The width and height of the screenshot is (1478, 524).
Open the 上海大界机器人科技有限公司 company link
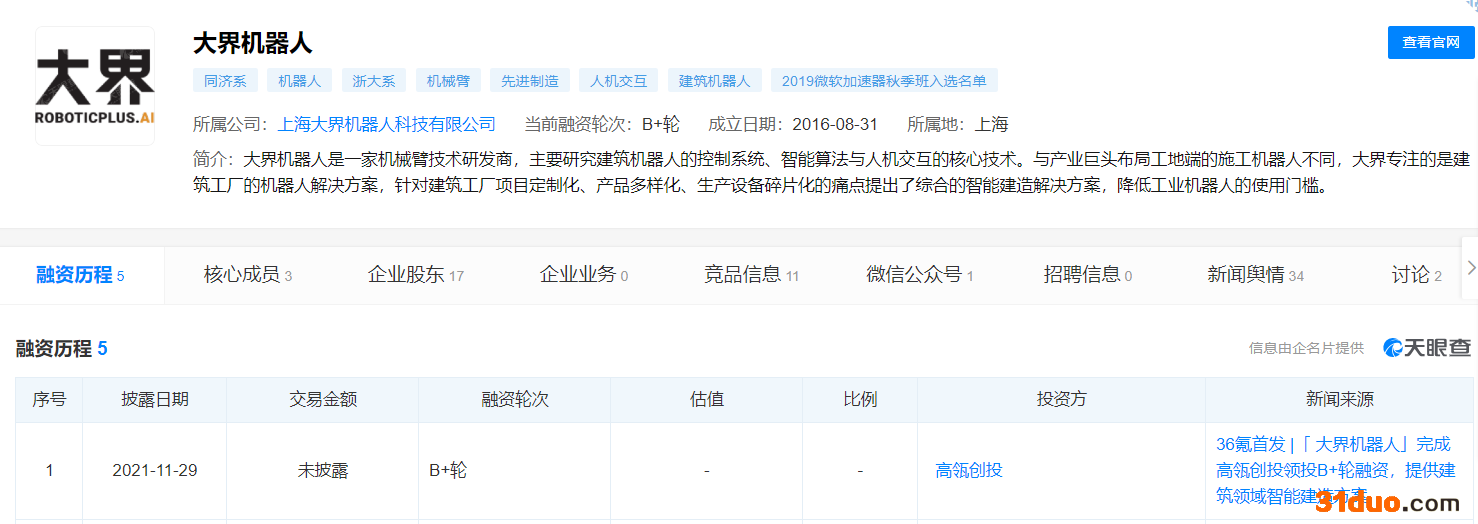tap(386, 124)
